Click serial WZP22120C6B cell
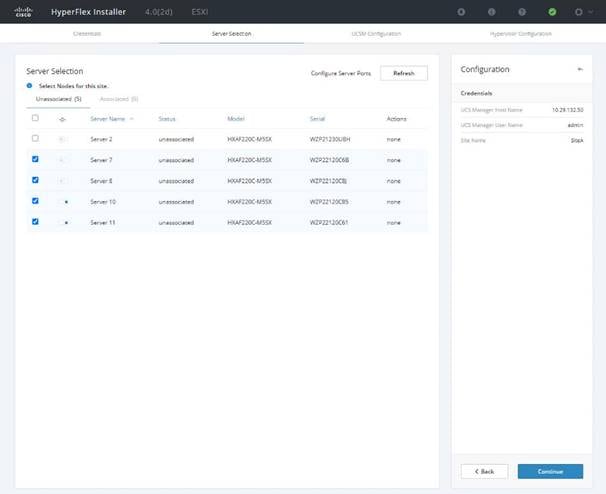606x494 pixels. pyautogui.click(x=329, y=160)
